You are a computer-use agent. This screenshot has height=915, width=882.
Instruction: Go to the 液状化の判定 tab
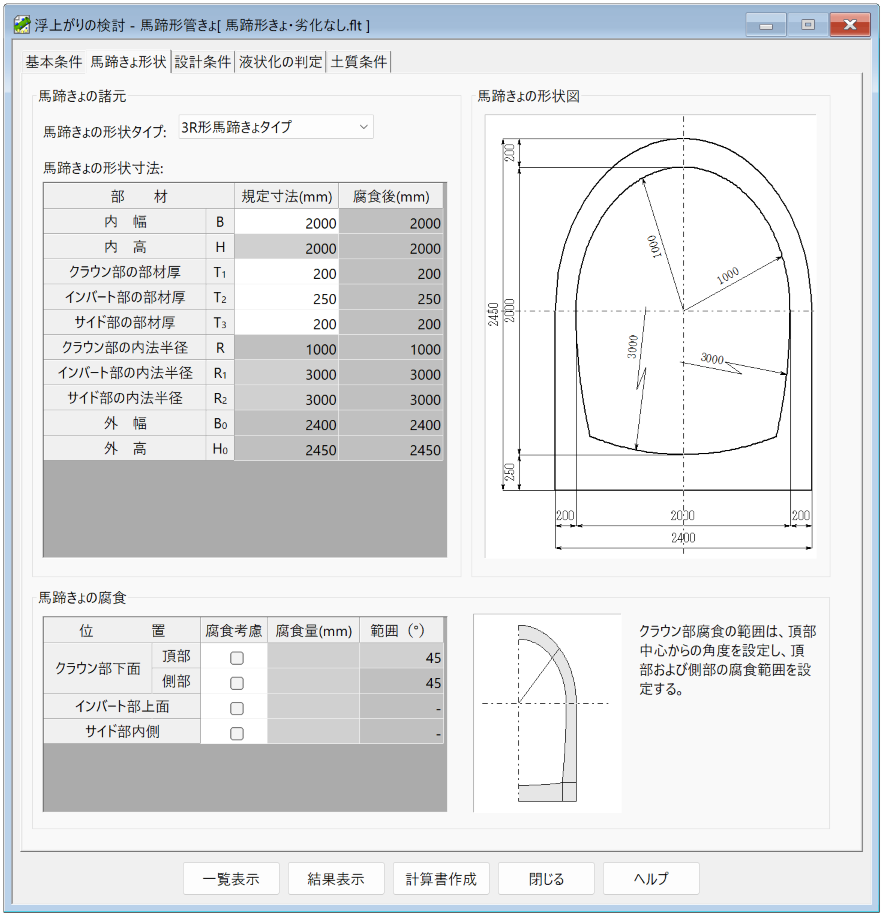pyautogui.click(x=280, y=62)
